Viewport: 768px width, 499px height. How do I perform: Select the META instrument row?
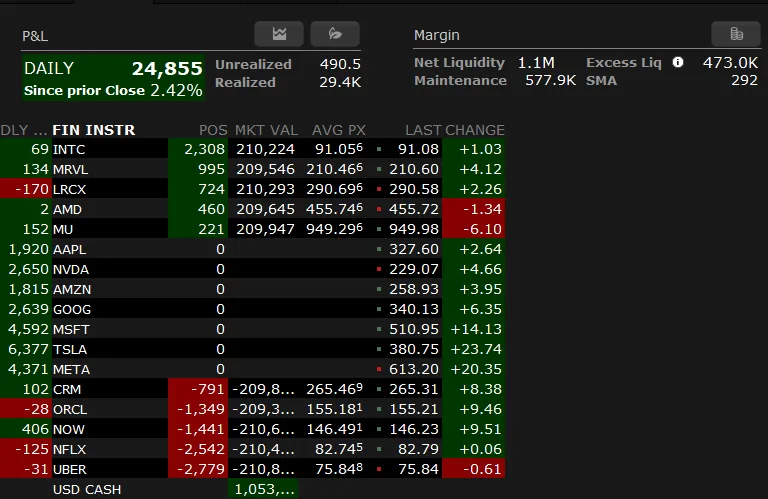pyautogui.click(x=252, y=369)
